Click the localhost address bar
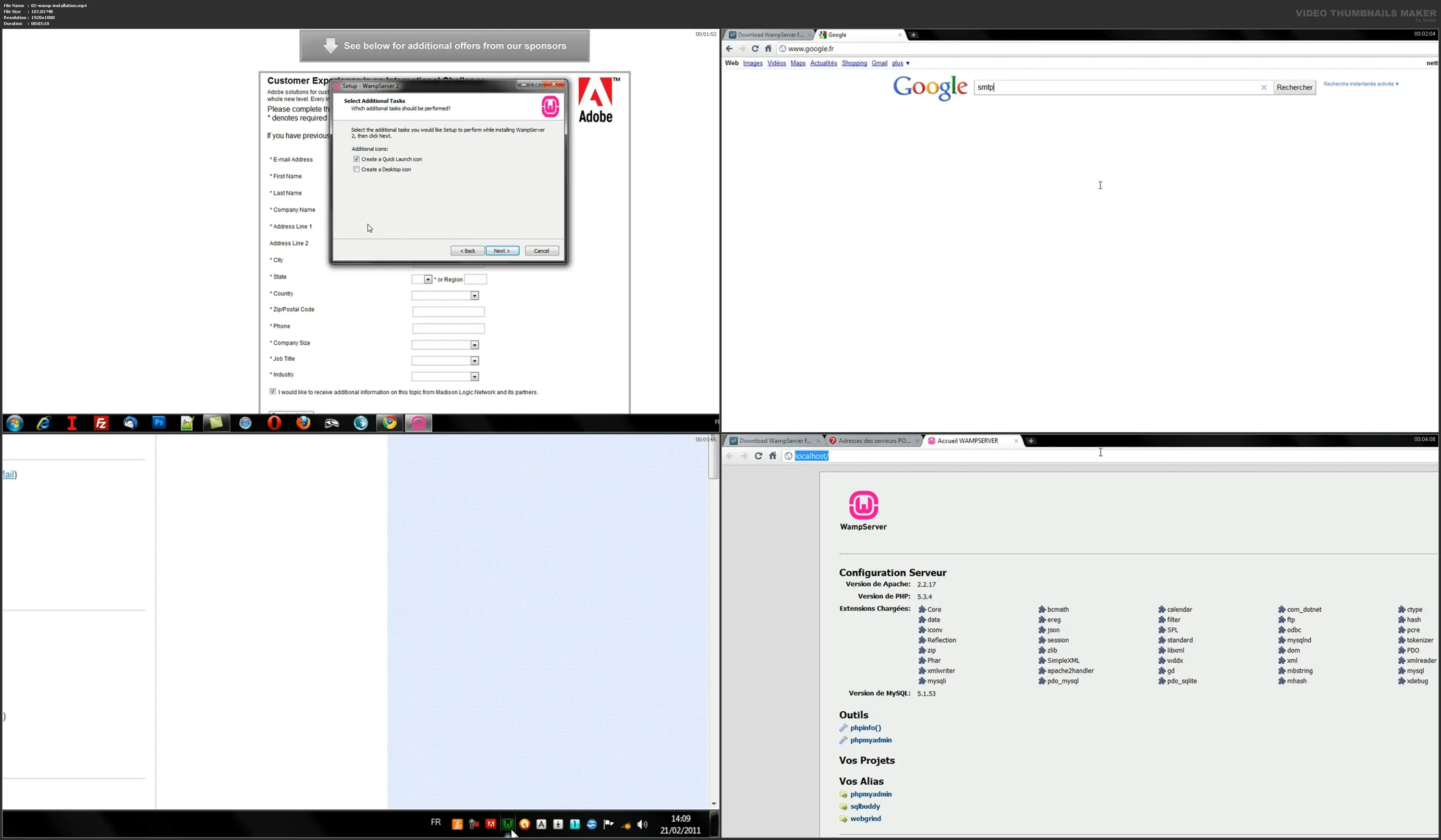Screen dimensions: 1441x840 [x=1110, y=456]
